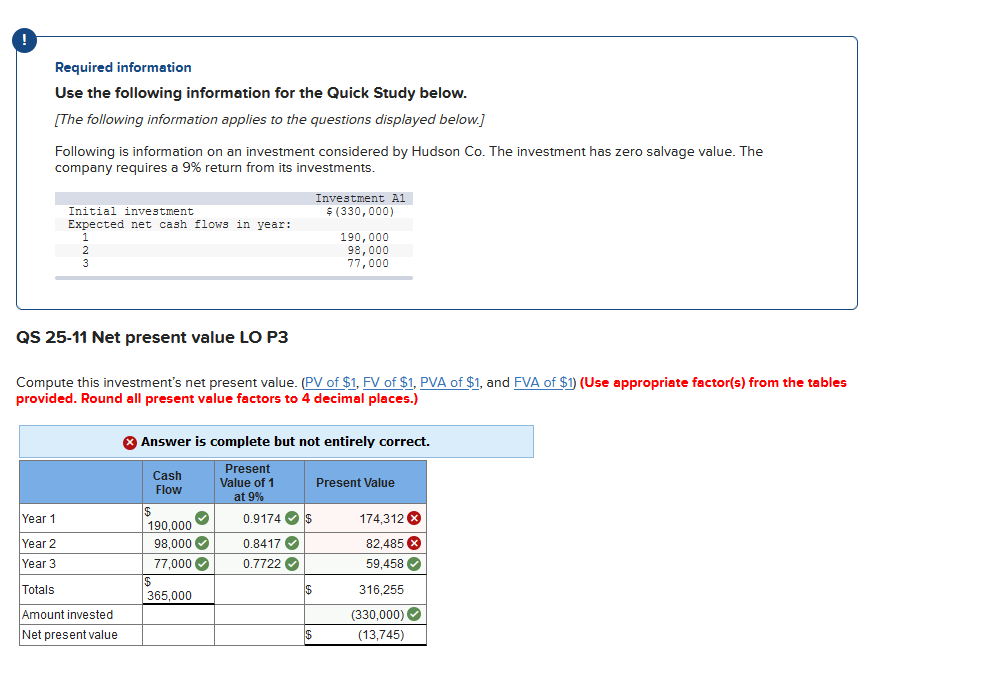Select Year 3 present value field 59,458
This screenshot has width=1001, height=699.
(365, 564)
